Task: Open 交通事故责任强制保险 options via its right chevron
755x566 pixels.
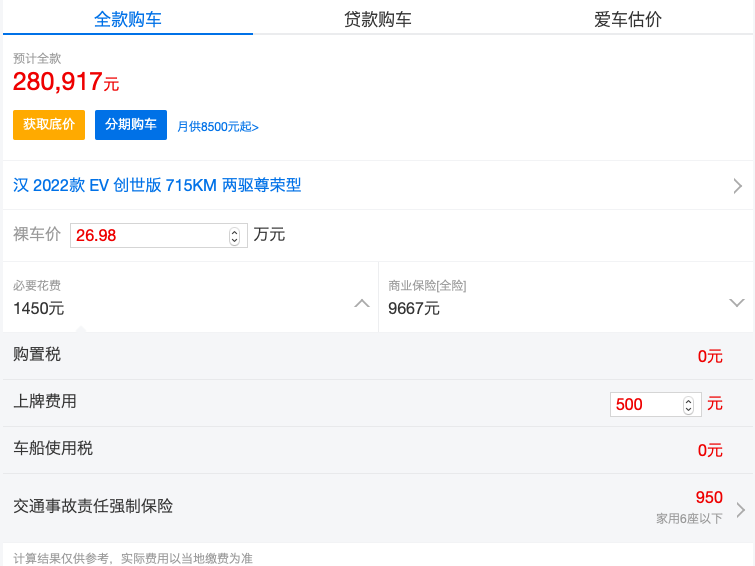Action: 741,510
